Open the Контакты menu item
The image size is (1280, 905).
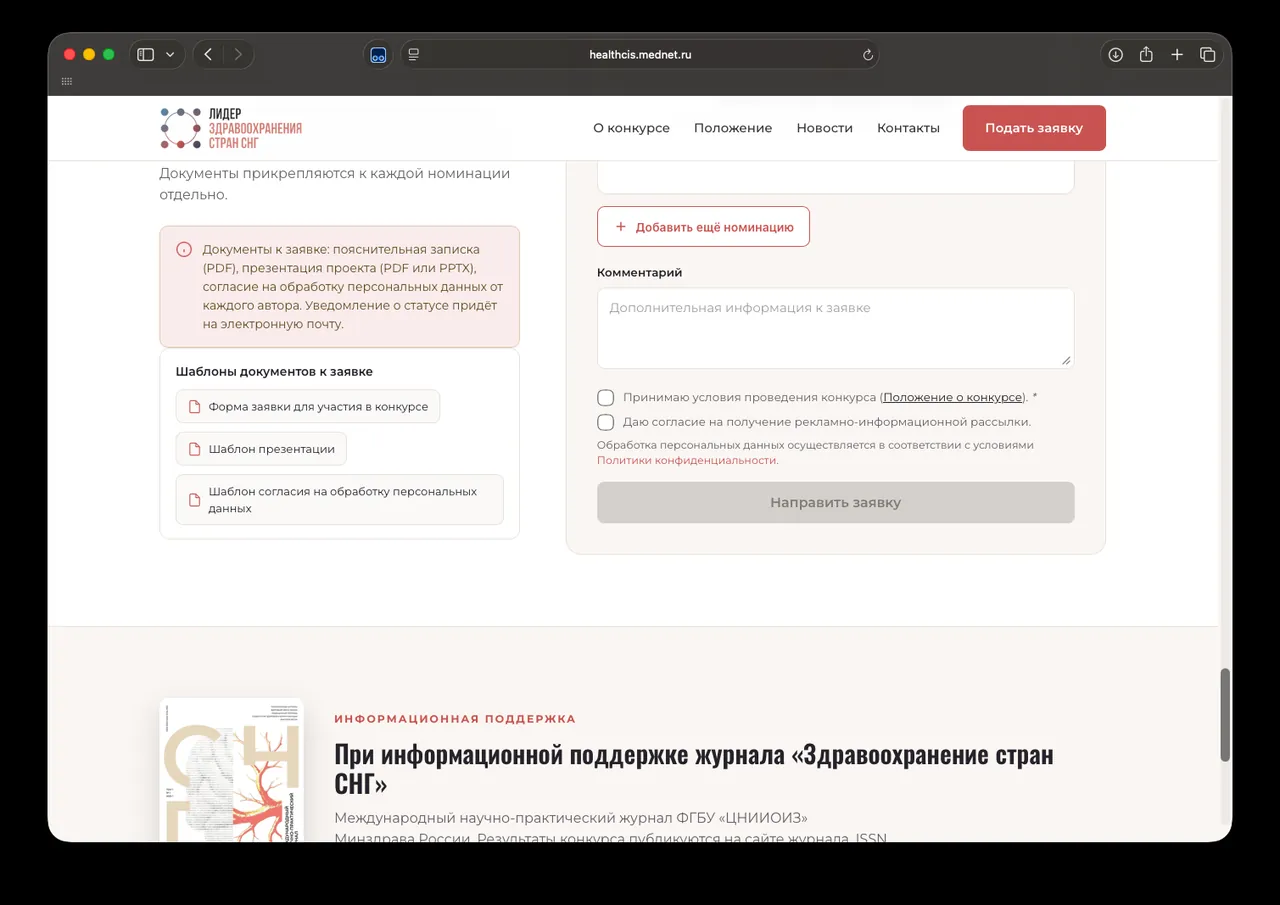click(x=908, y=128)
